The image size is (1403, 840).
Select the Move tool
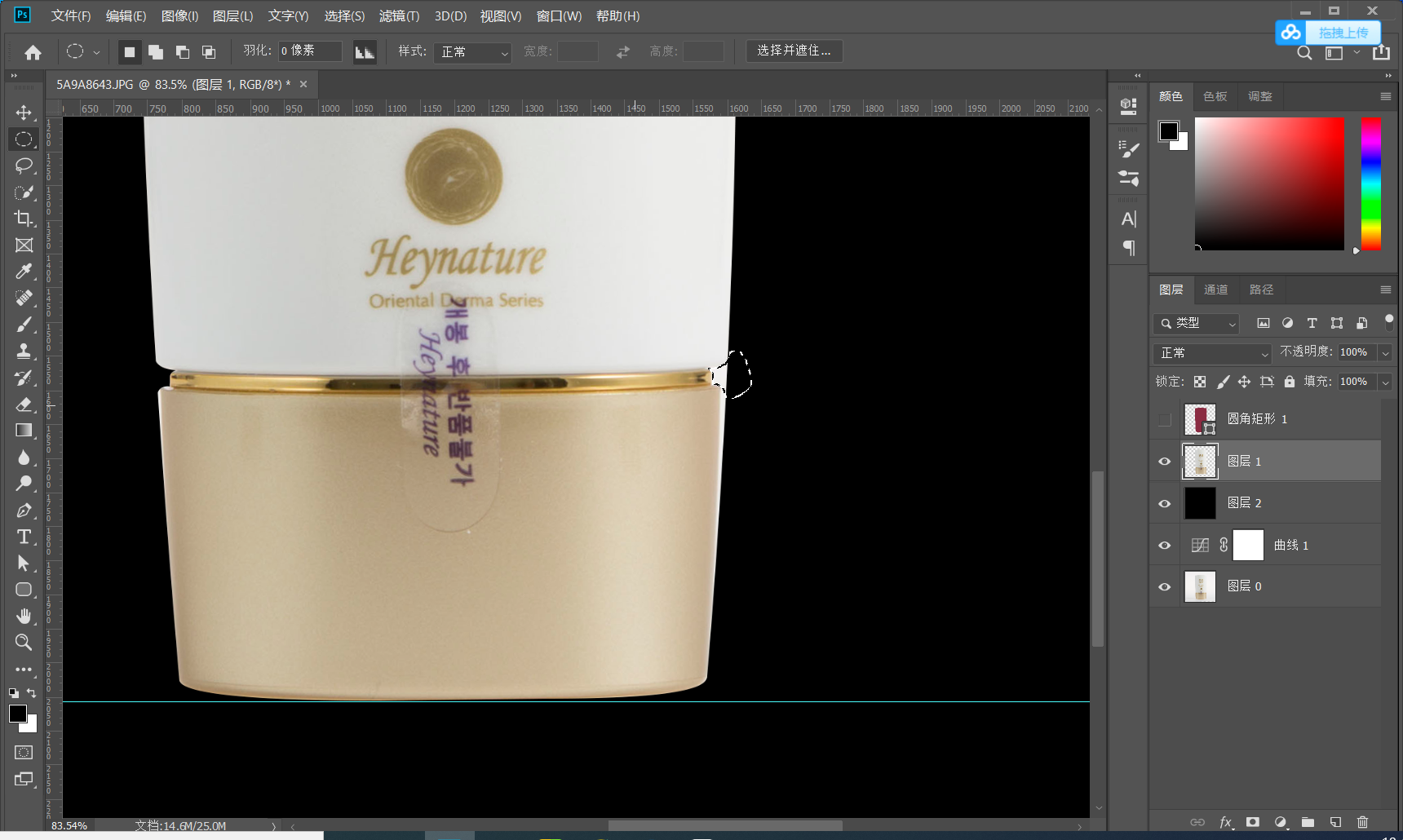(24, 113)
